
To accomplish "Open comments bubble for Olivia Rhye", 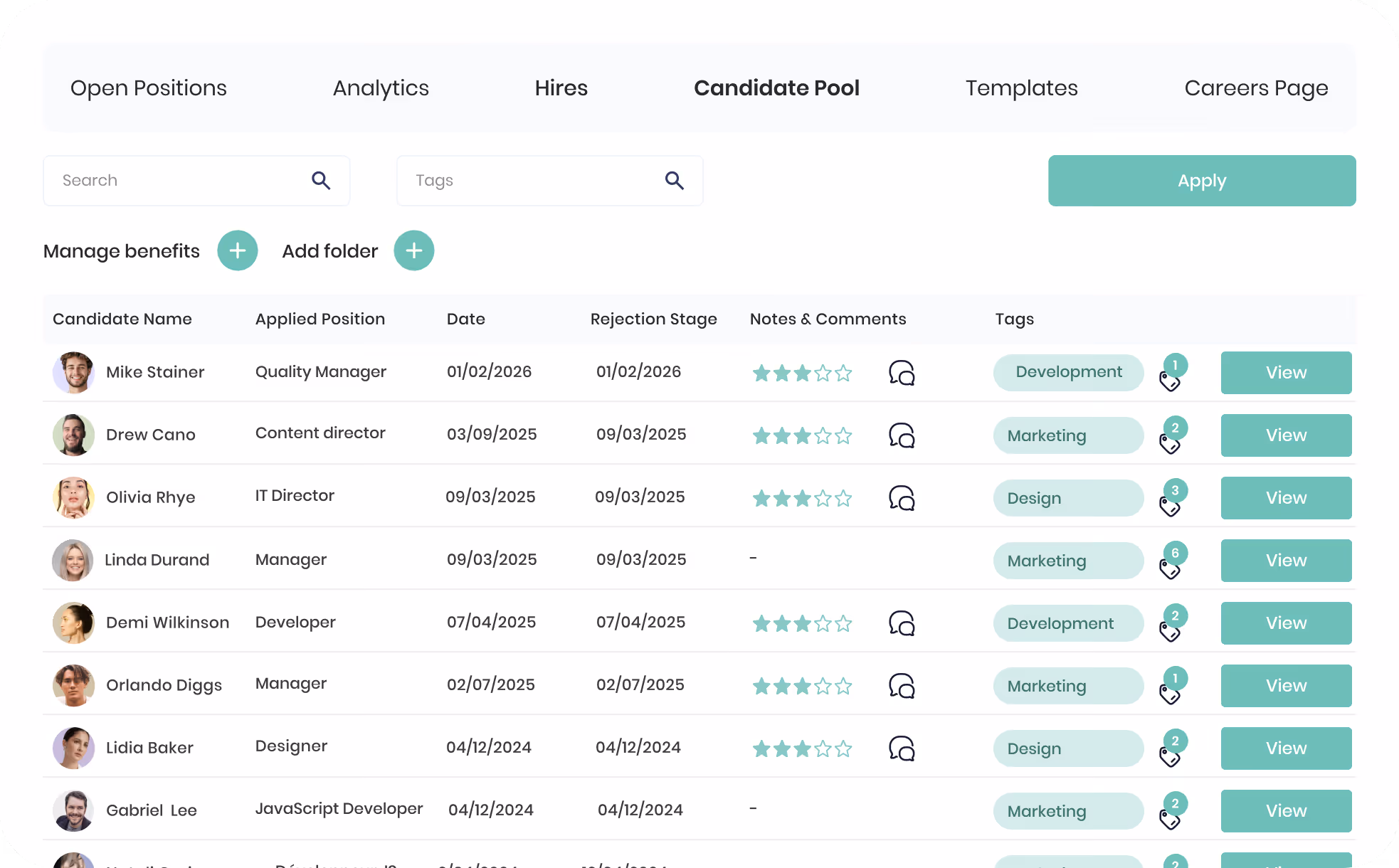I will [x=902, y=498].
